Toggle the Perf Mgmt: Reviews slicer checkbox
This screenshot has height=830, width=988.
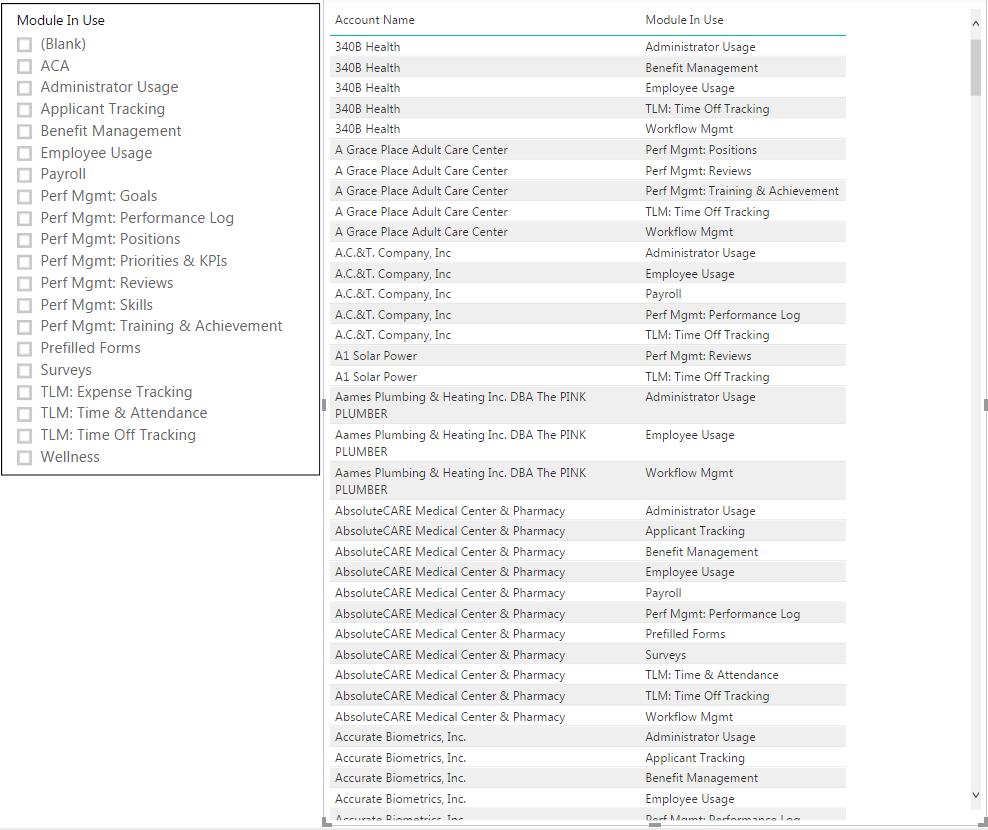25,284
